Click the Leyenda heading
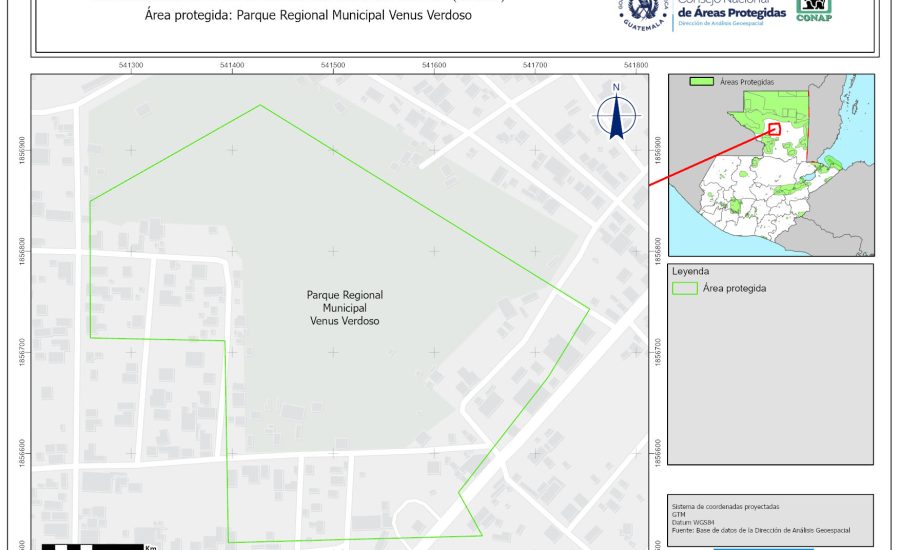 (x=691, y=271)
